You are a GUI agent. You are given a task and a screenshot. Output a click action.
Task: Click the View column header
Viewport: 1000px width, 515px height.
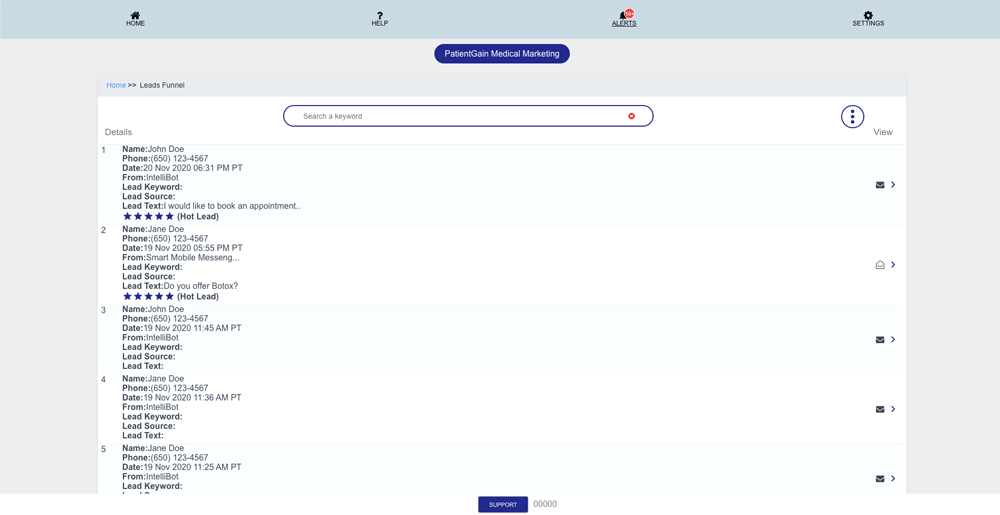(883, 132)
